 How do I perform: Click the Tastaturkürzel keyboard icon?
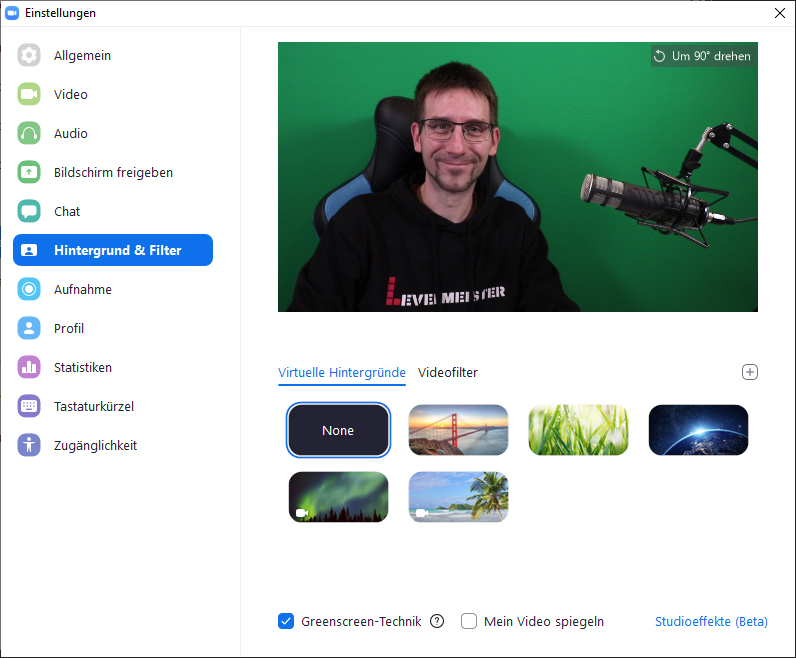[29, 407]
